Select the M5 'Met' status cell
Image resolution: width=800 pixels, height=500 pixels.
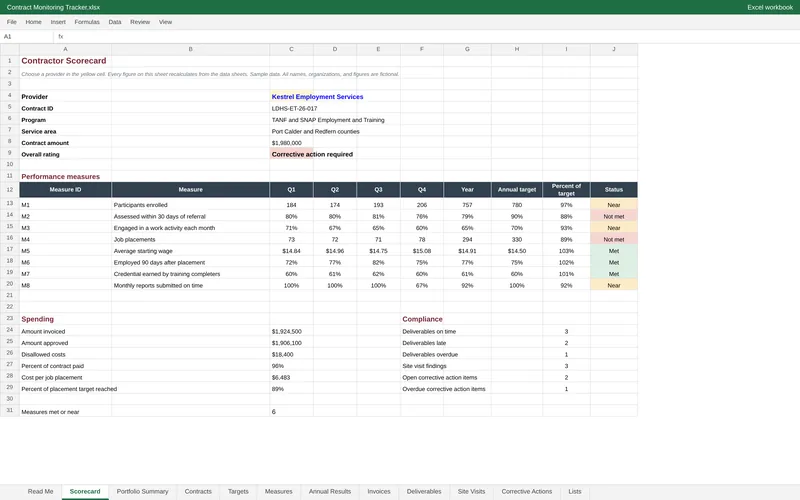tap(614, 251)
